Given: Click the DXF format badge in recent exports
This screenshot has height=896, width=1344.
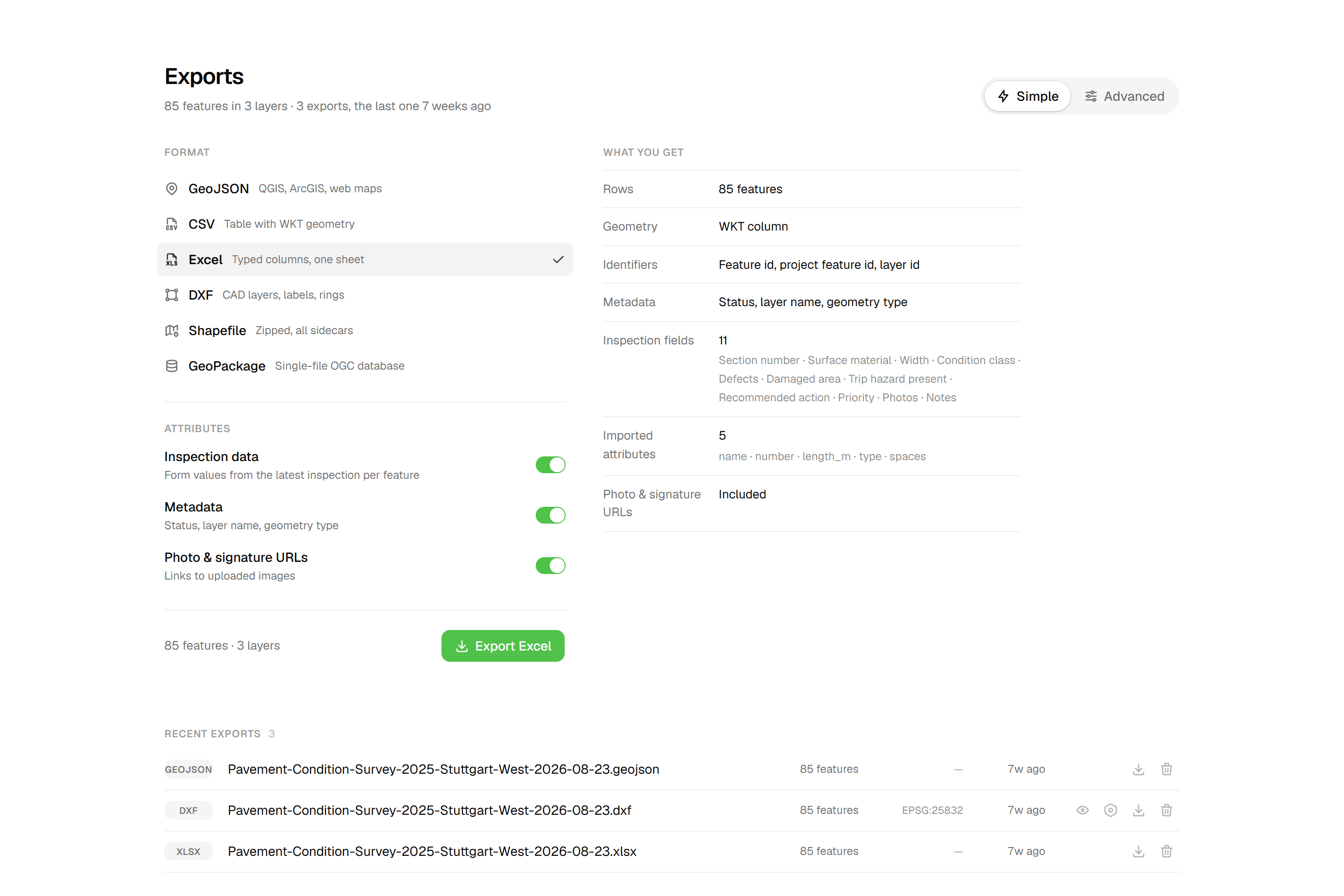Looking at the screenshot, I should (189, 810).
